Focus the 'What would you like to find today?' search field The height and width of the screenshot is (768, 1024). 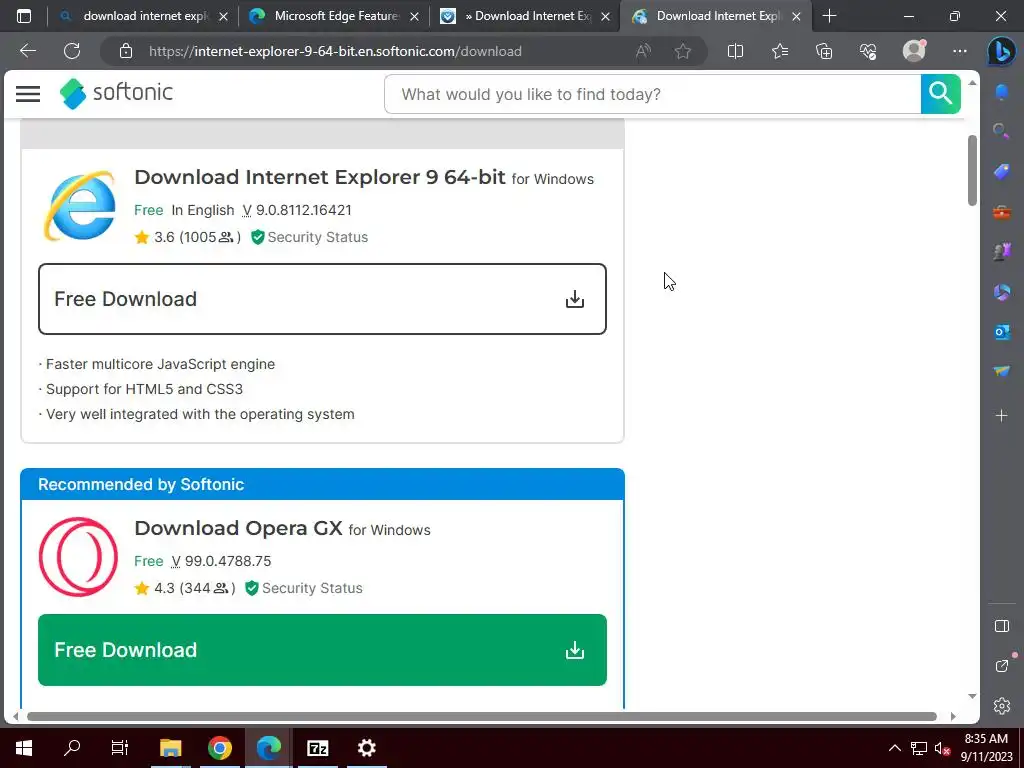coord(652,94)
